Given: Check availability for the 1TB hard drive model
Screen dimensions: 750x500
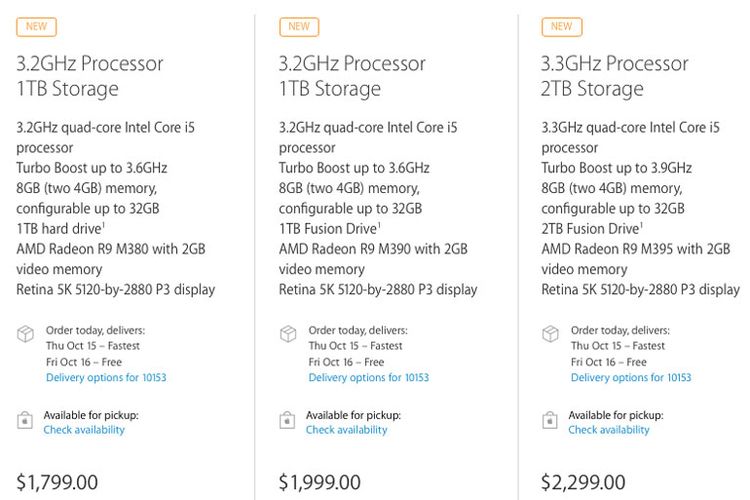Looking at the screenshot, I should [x=84, y=430].
